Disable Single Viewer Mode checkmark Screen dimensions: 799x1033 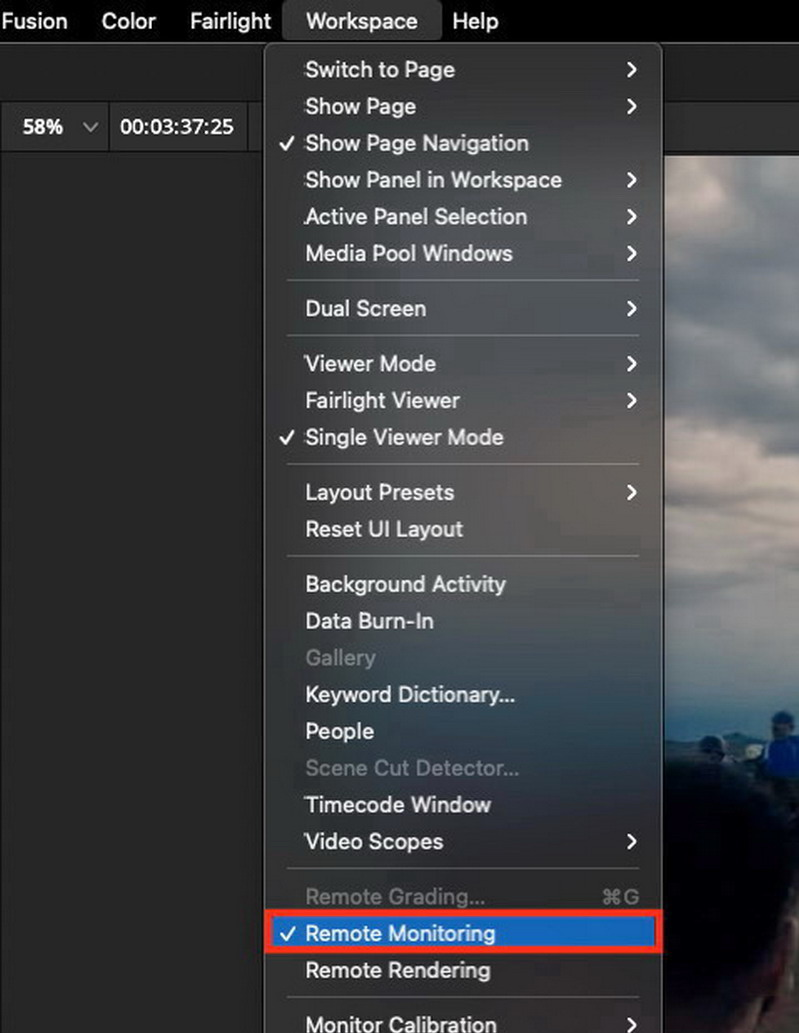(463, 437)
